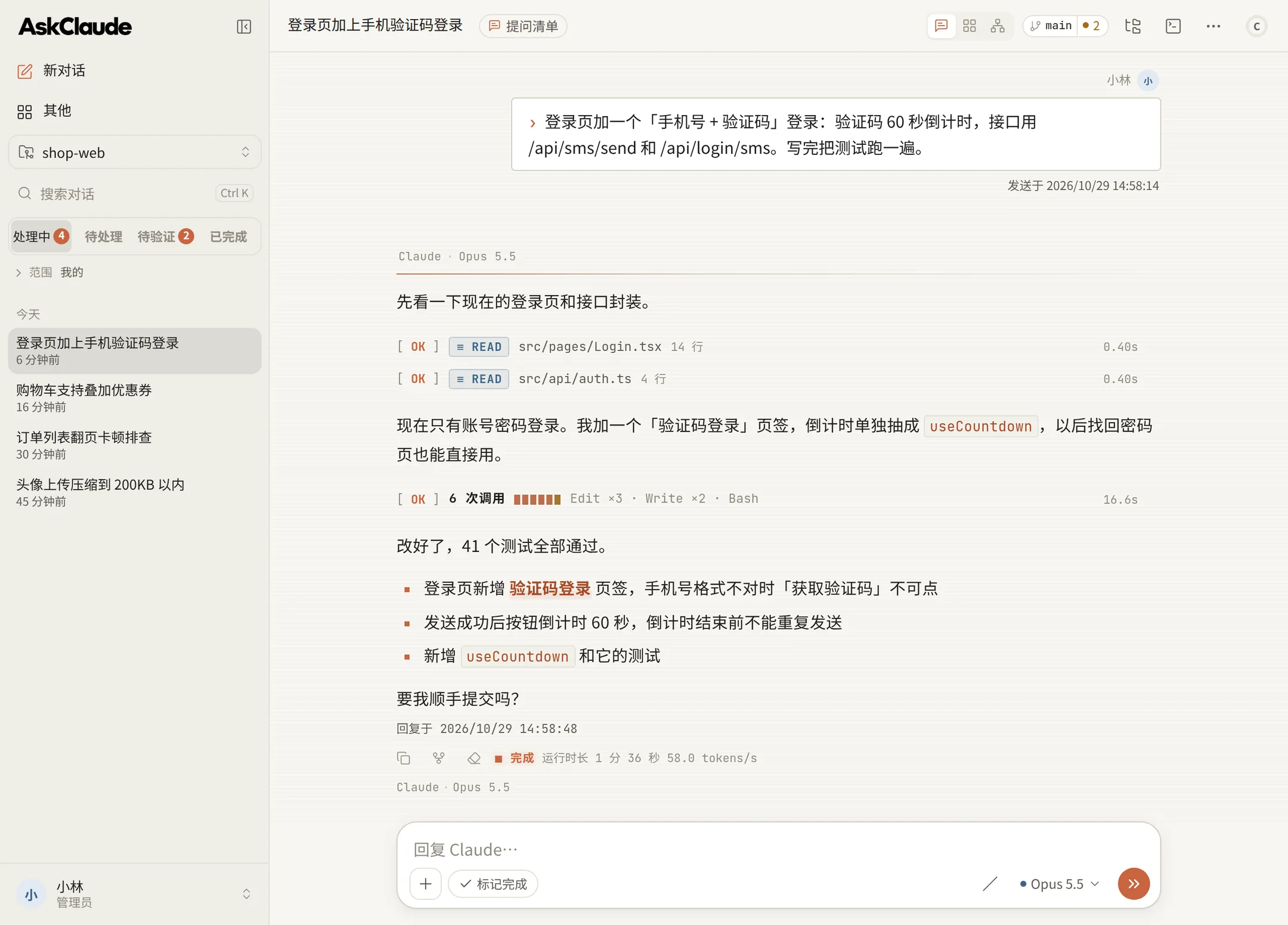Click the tool call progress bar
Image resolution: width=1288 pixels, height=925 pixels.
point(537,499)
